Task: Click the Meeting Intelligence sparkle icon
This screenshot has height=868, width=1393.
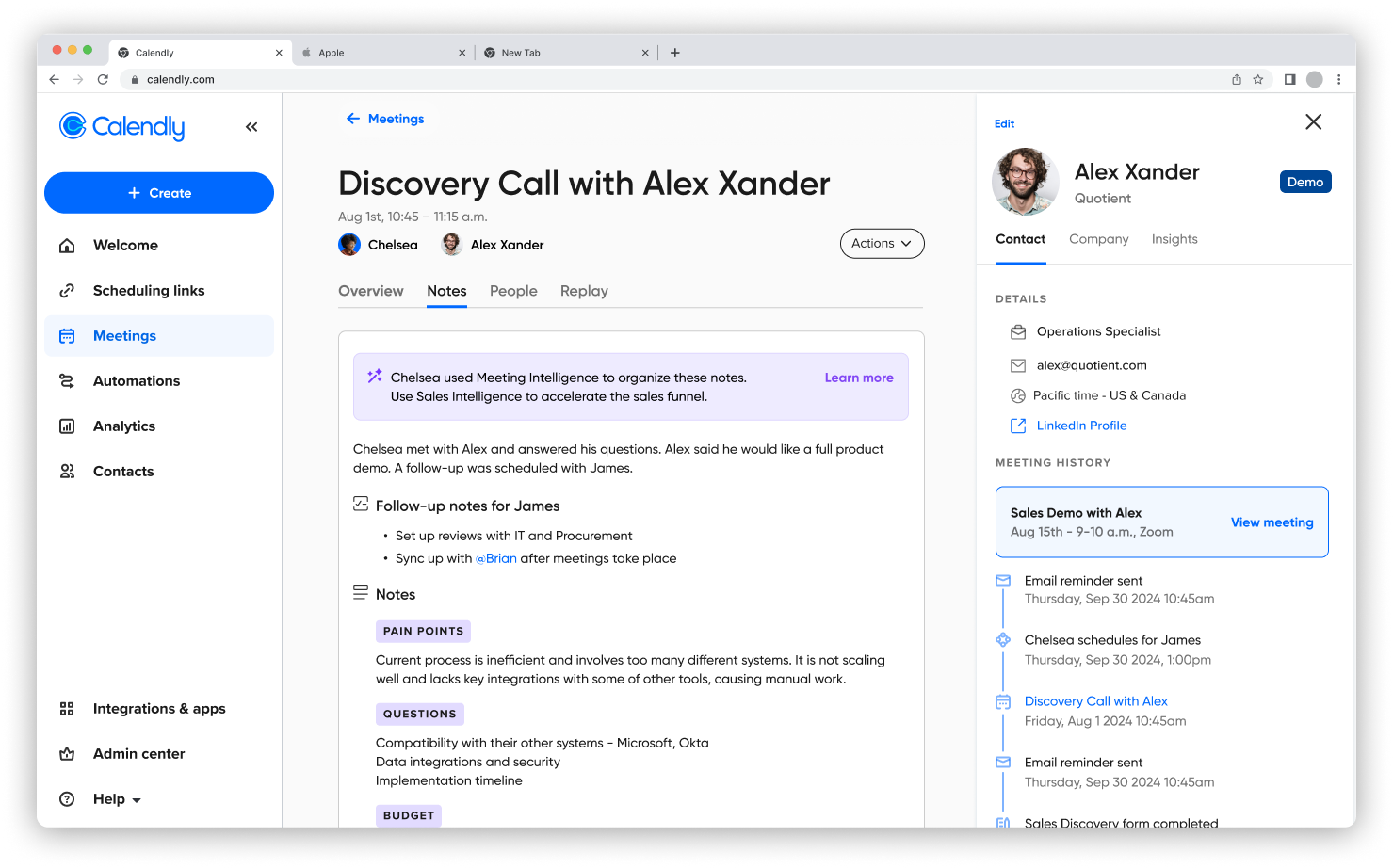Action: (x=375, y=376)
